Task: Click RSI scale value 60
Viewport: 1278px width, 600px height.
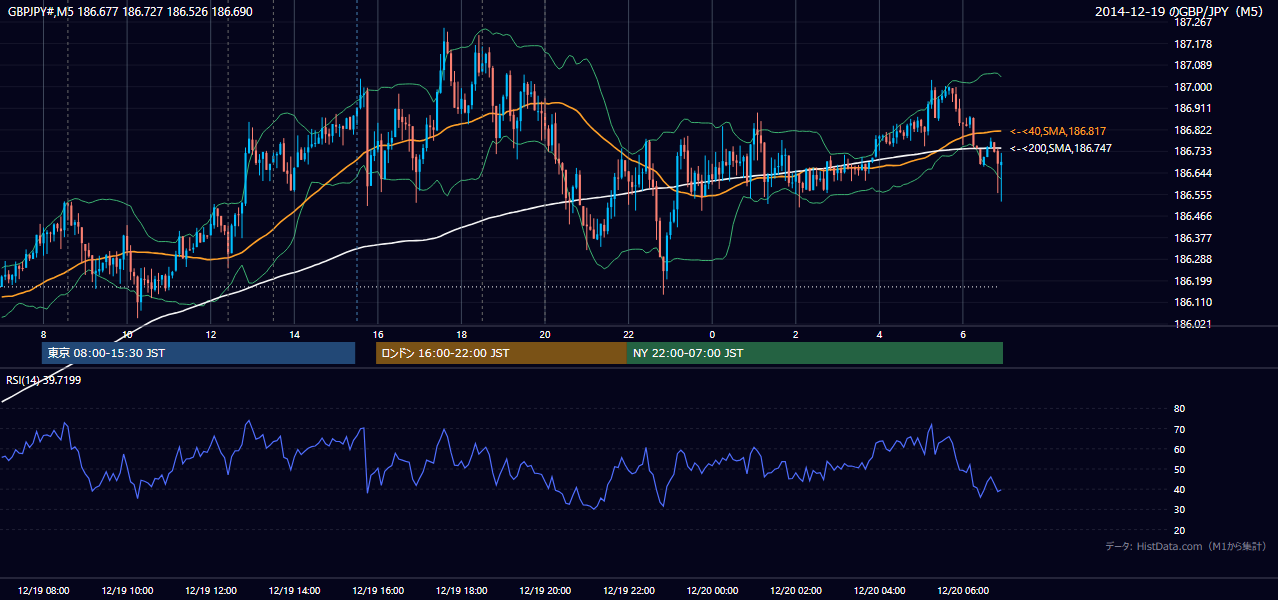Action: [x=1179, y=449]
